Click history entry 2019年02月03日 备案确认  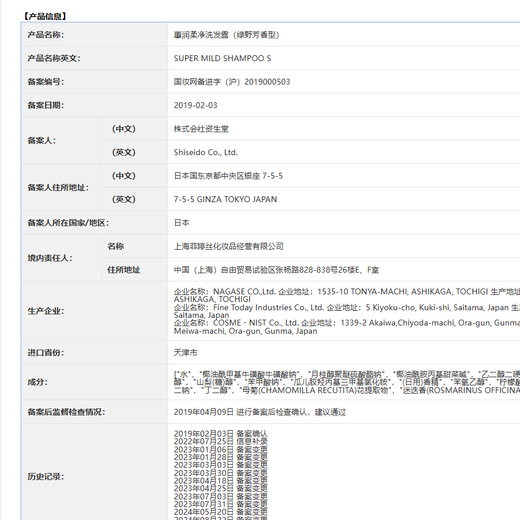(220, 434)
